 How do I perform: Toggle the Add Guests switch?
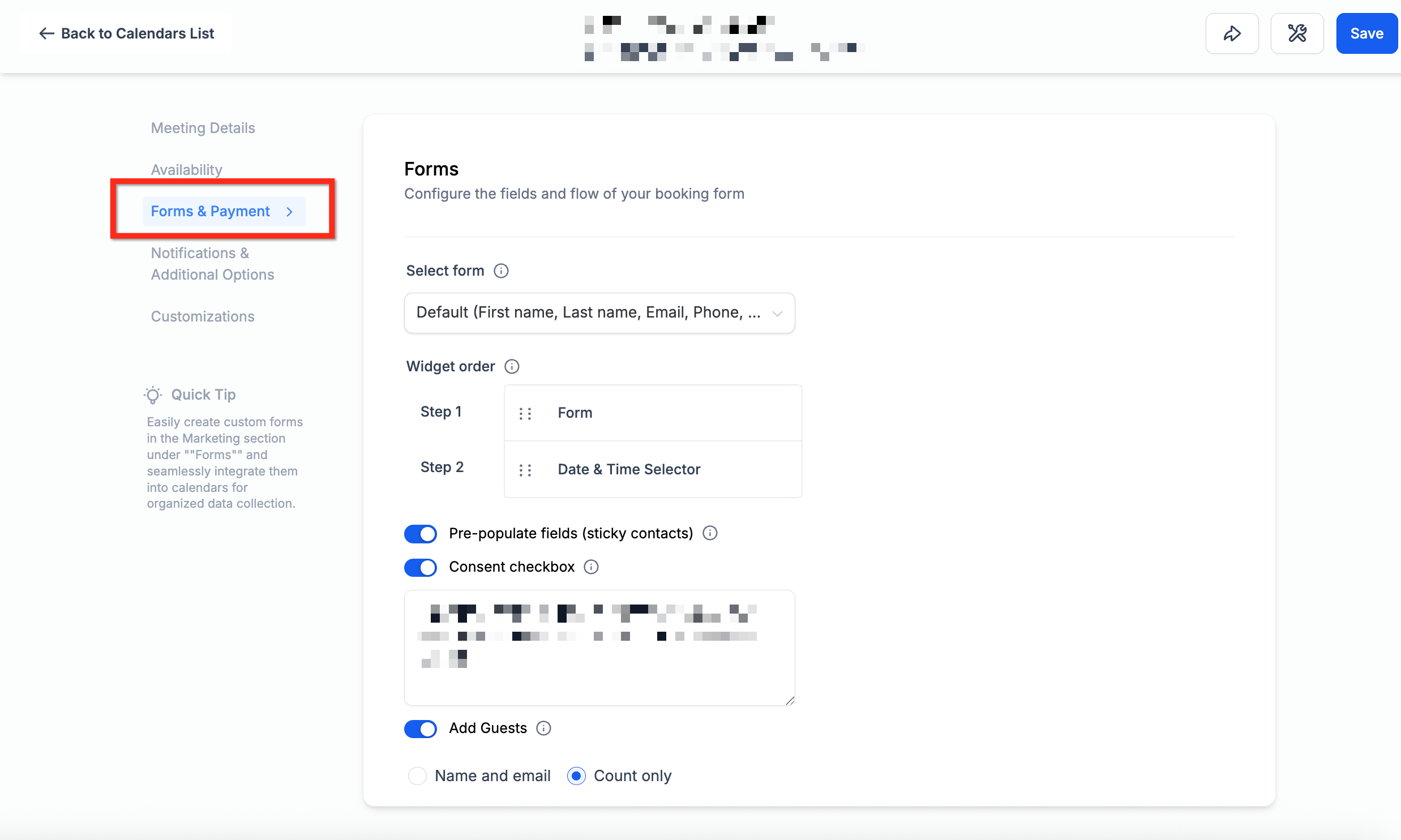tap(421, 728)
